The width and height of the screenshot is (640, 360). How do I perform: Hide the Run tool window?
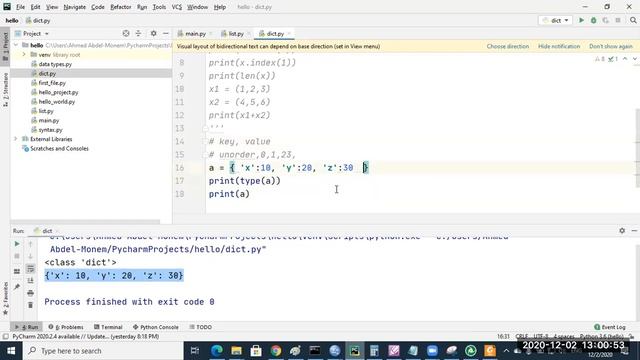tap(634, 231)
